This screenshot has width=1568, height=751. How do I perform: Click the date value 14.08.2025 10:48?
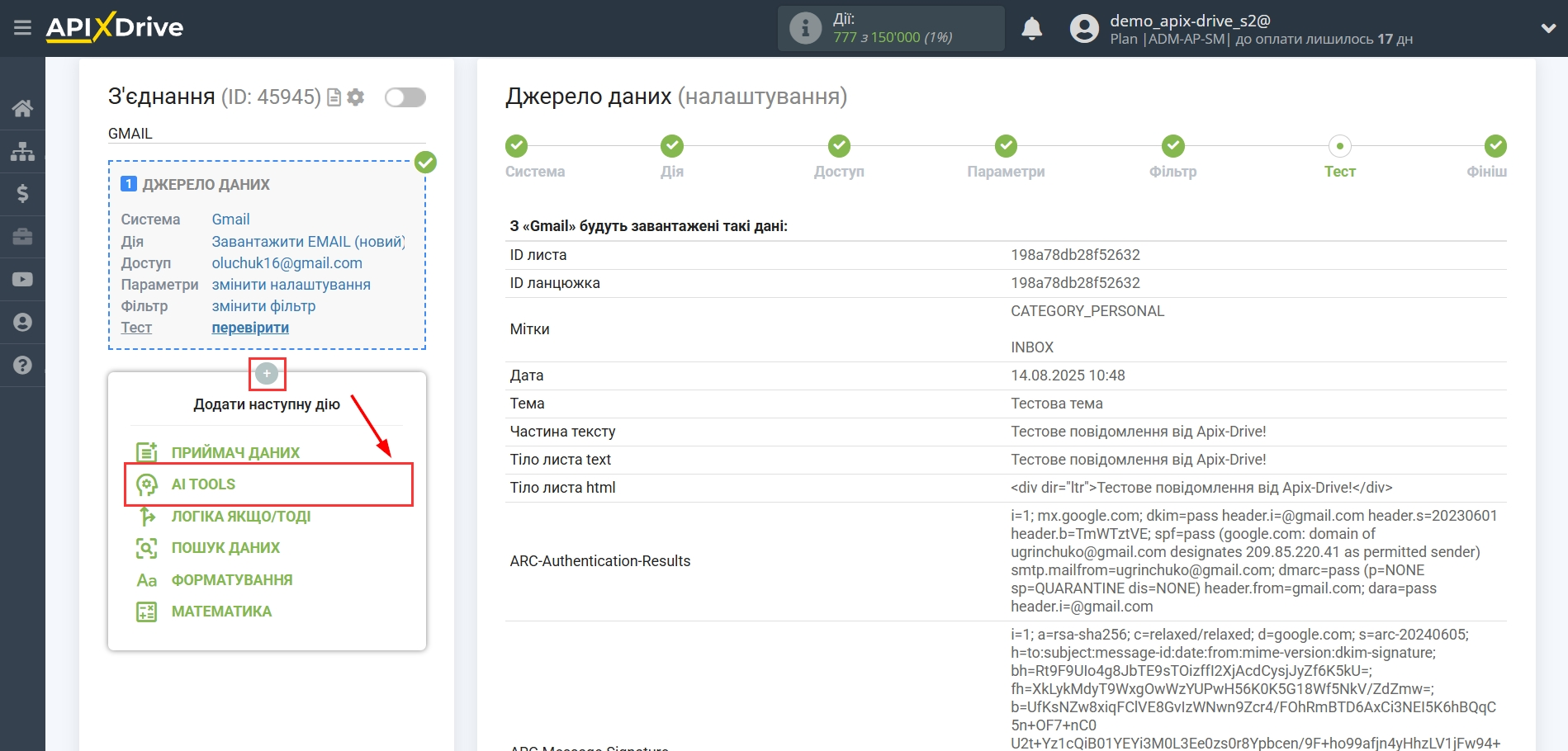coord(1068,375)
